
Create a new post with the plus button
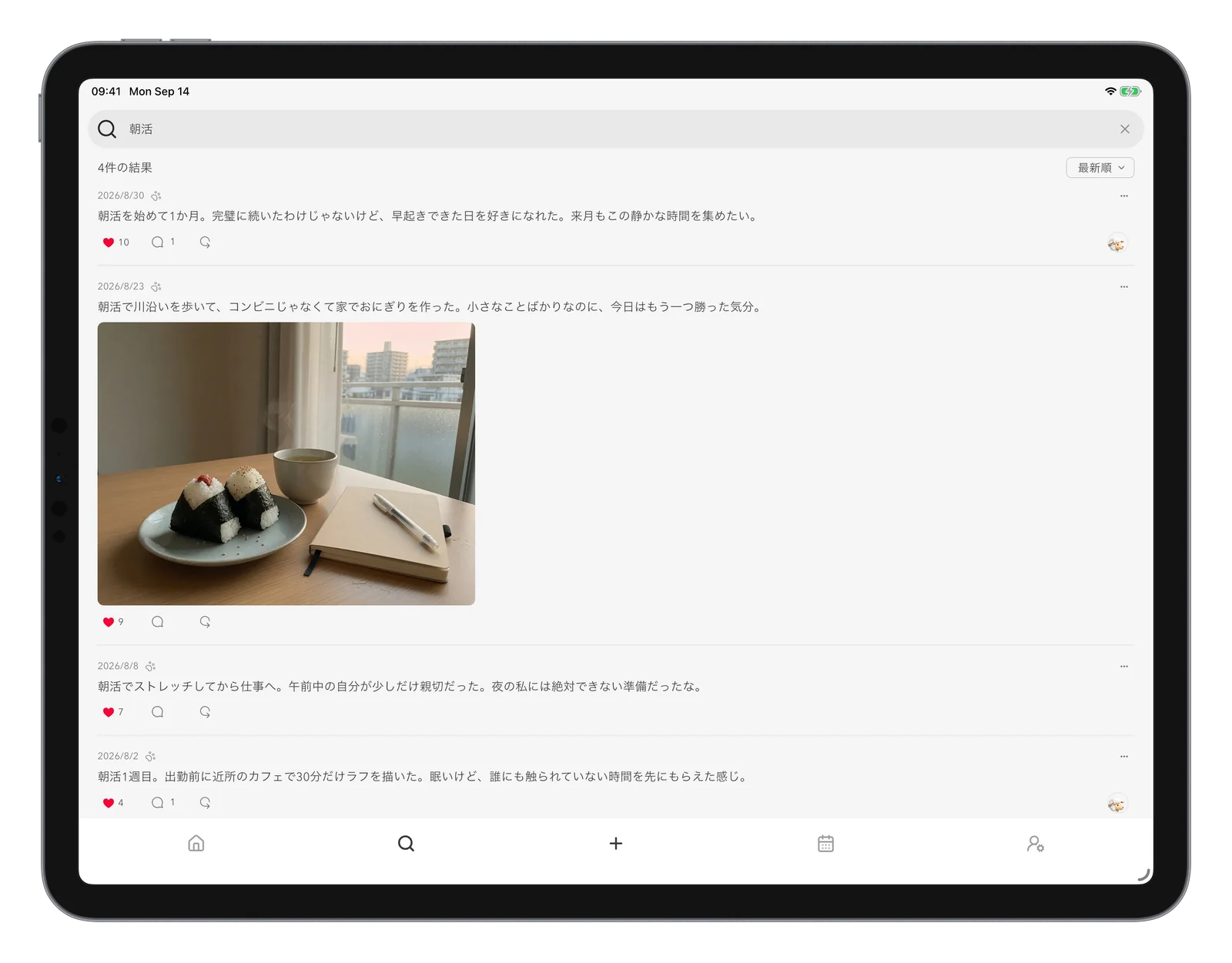pyautogui.click(x=616, y=844)
